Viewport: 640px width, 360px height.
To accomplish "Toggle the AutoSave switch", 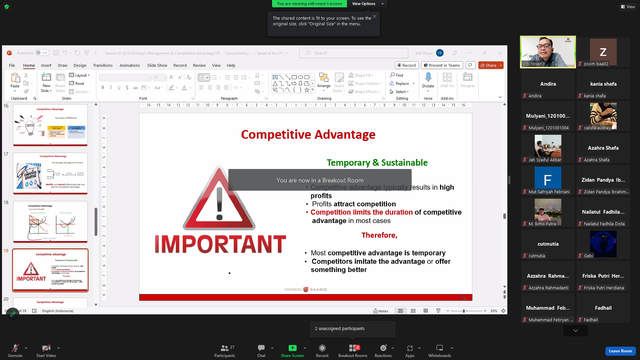I will (42, 53).
